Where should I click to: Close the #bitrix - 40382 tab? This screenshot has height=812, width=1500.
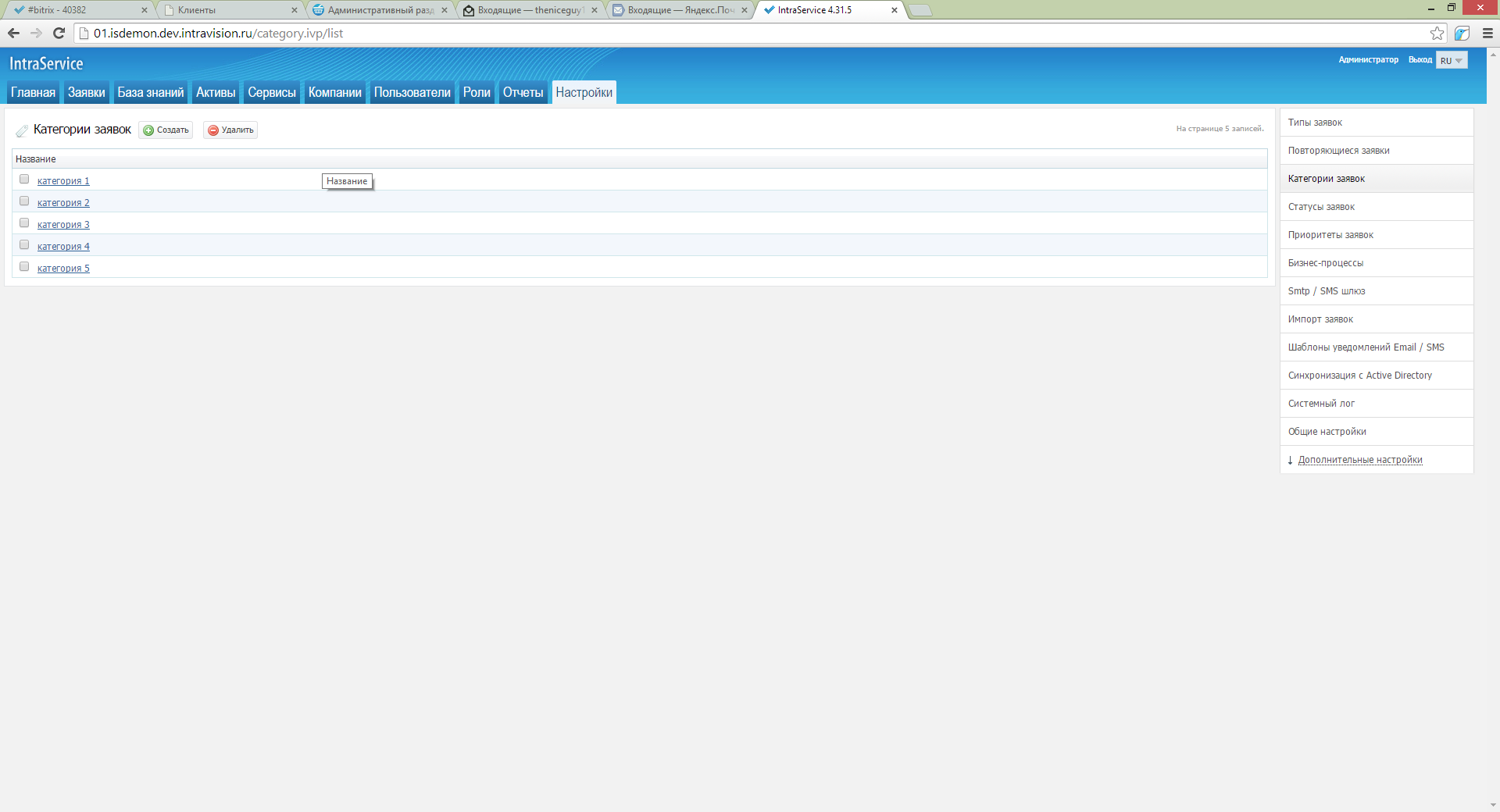click(x=145, y=10)
